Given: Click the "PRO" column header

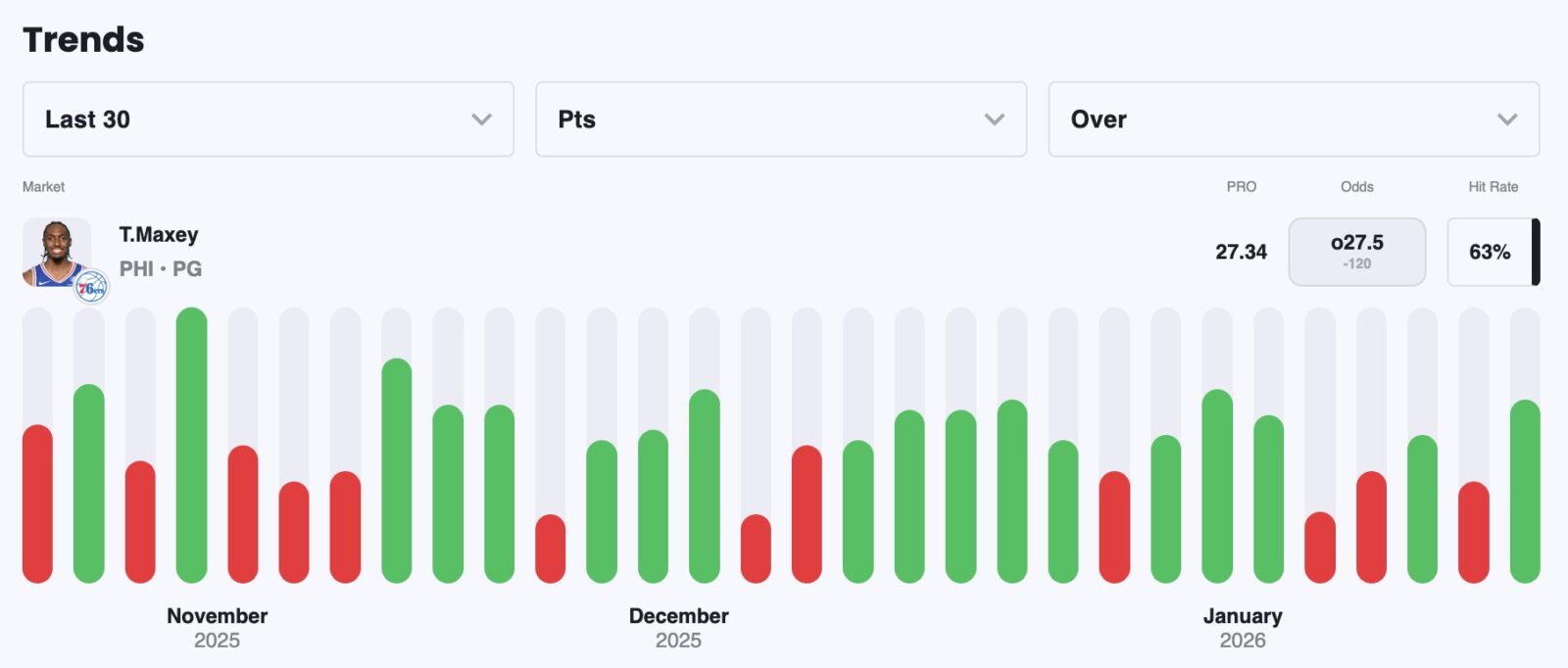Looking at the screenshot, I should [1241, 187].
